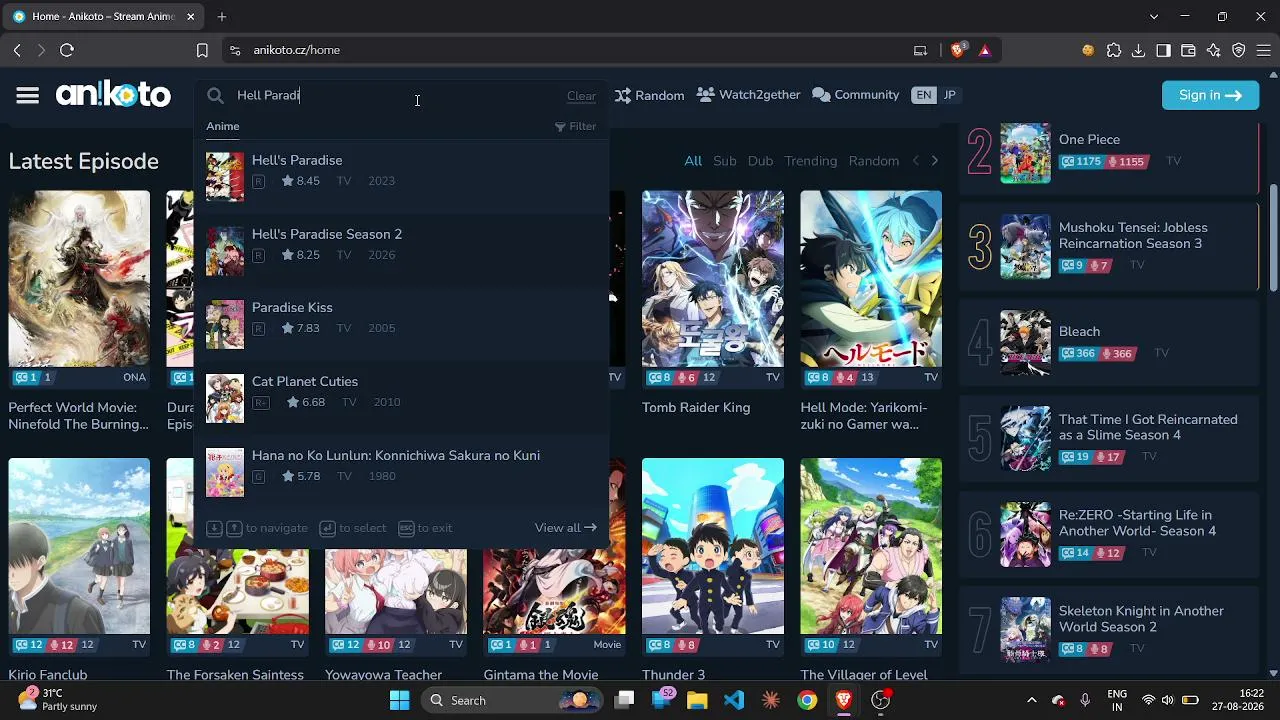Open Brave VPN shield icon
Image resolution: width=1280 pixels, height=720 pixels.
tap(1238, 50)
